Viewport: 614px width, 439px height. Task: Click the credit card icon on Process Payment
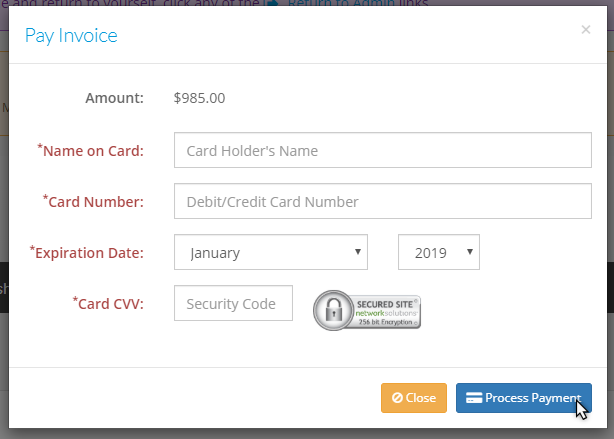click(474, 397)
